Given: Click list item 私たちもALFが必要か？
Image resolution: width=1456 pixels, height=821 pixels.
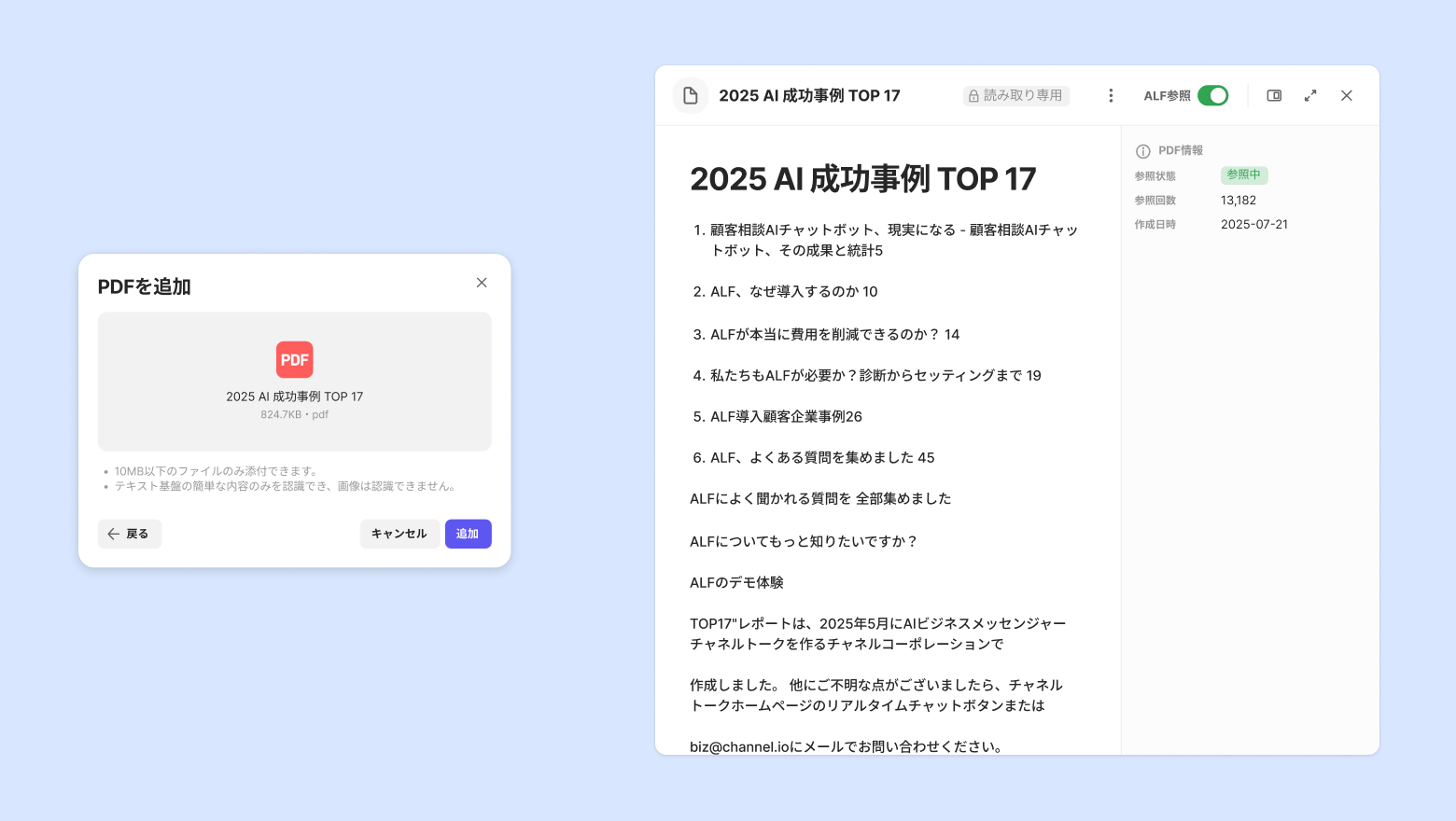Looking at the screenshot, I should coord(867,375).
